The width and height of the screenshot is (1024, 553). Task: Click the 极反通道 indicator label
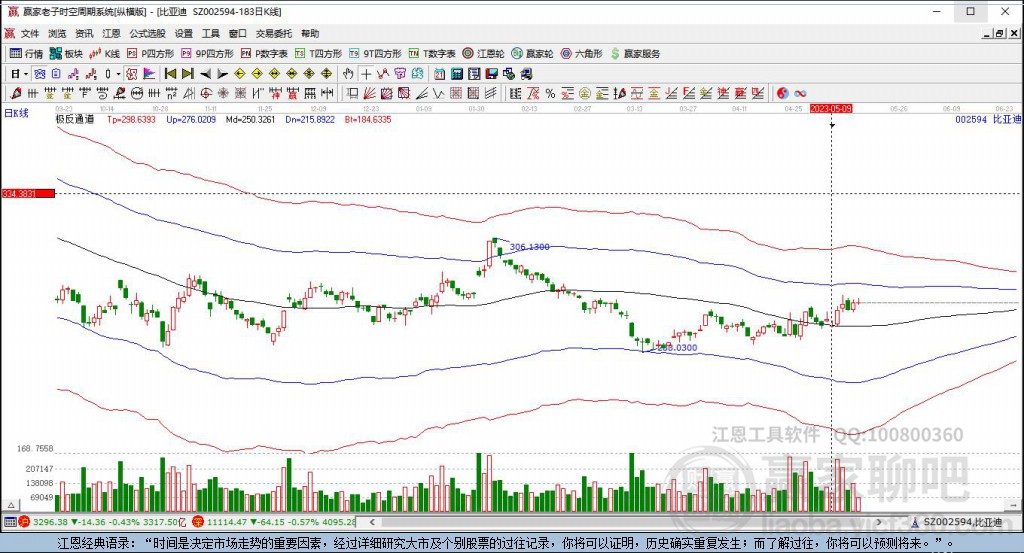(x=75, y=119)
